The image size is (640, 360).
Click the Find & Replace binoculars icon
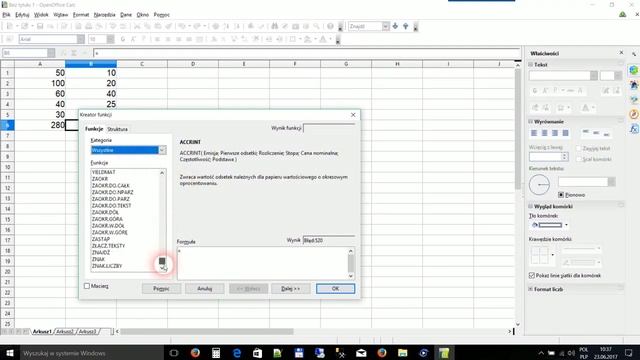(275, 26)
